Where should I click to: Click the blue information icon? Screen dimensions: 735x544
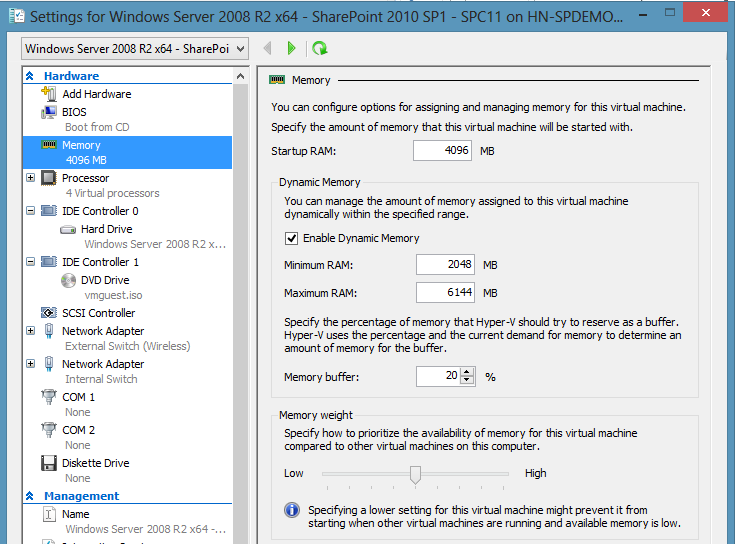coord(292,510)
